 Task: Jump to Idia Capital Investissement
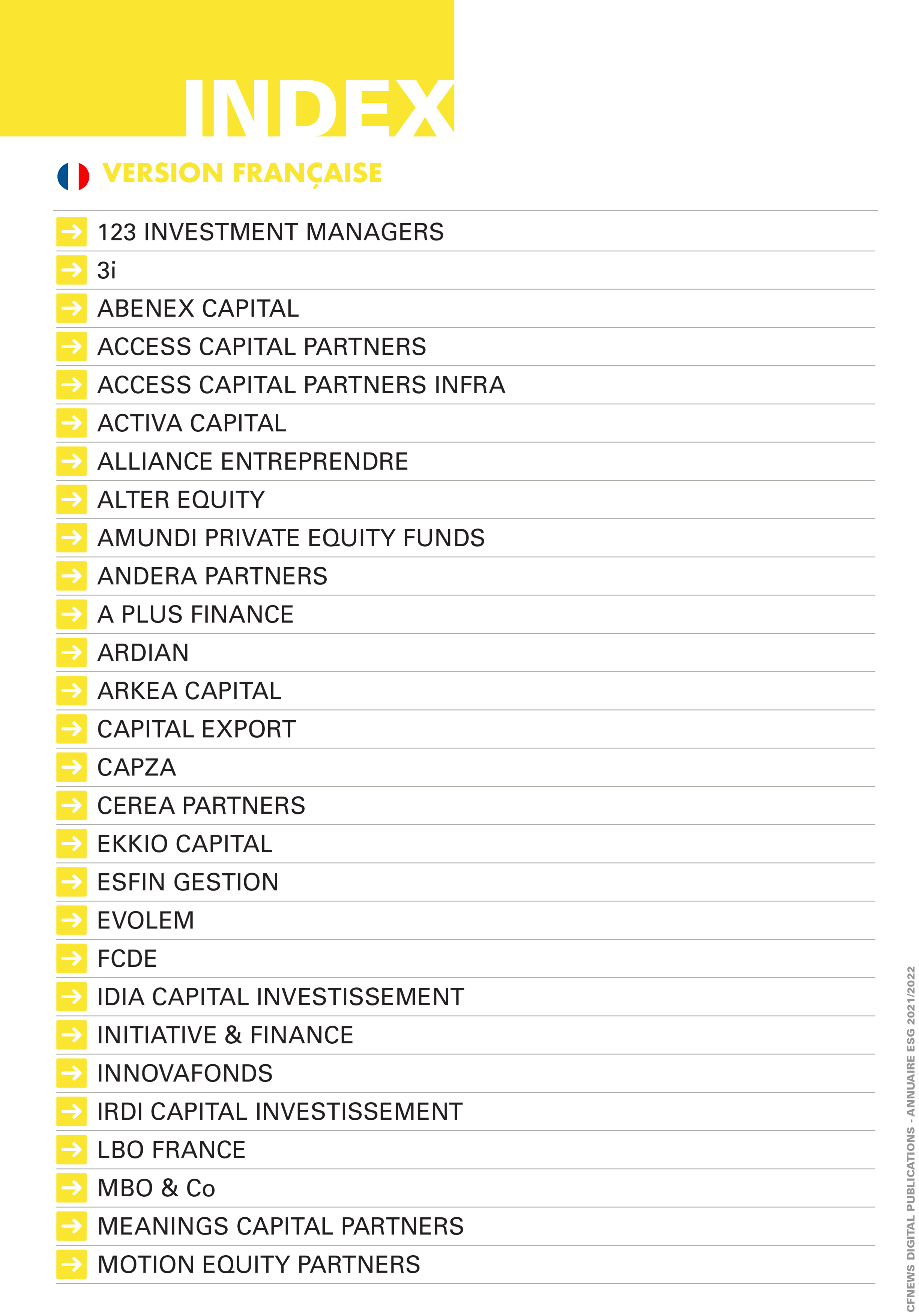(x=281, y=997)
